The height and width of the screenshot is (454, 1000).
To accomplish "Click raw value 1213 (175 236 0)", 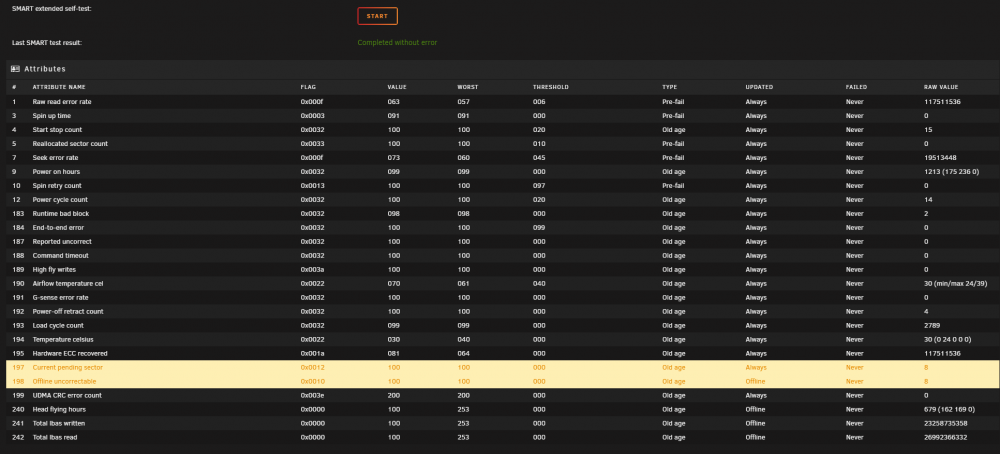I will click(x=951, y=172).
